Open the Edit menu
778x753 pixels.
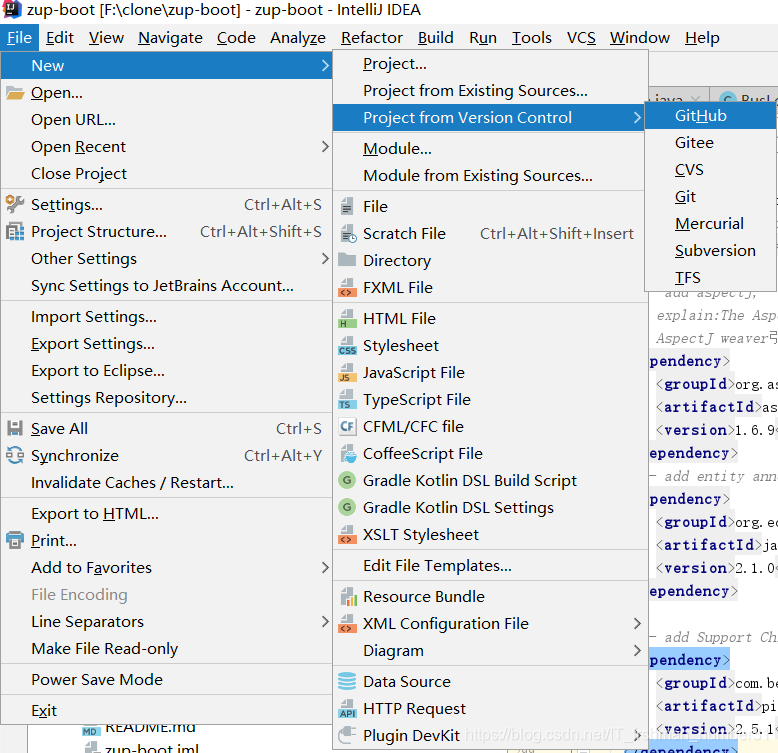coord(60,38)
